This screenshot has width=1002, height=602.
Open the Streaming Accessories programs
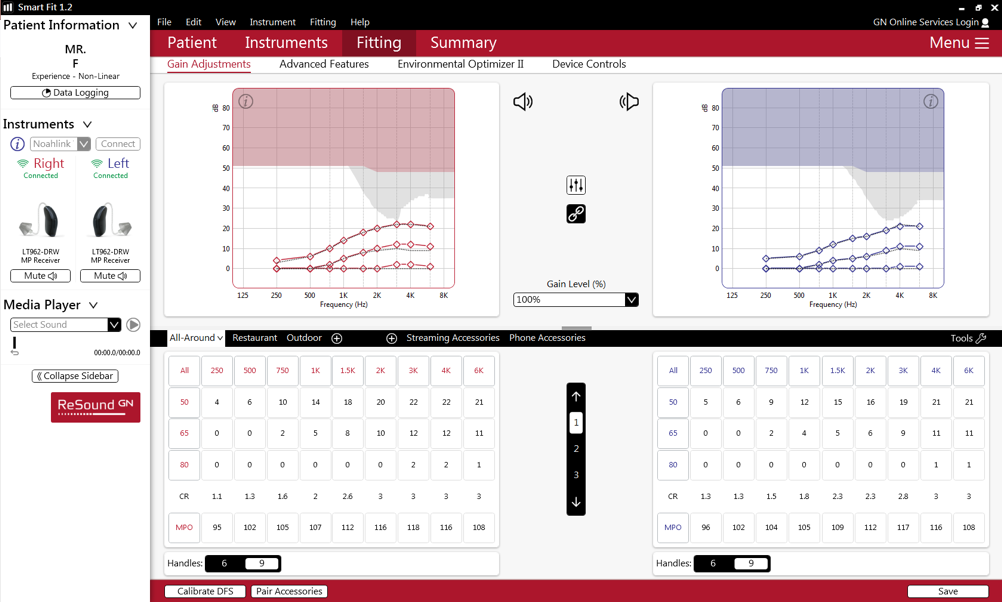[452, 338]
